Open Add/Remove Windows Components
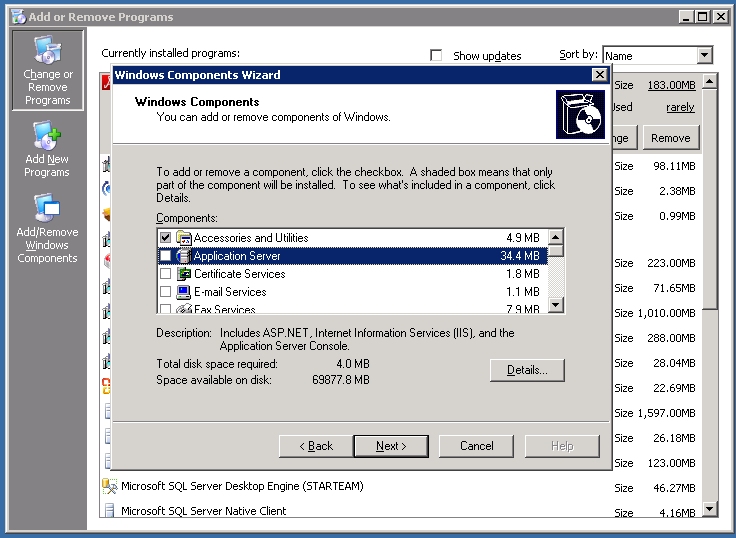The image size is (736, 538). 47,228
